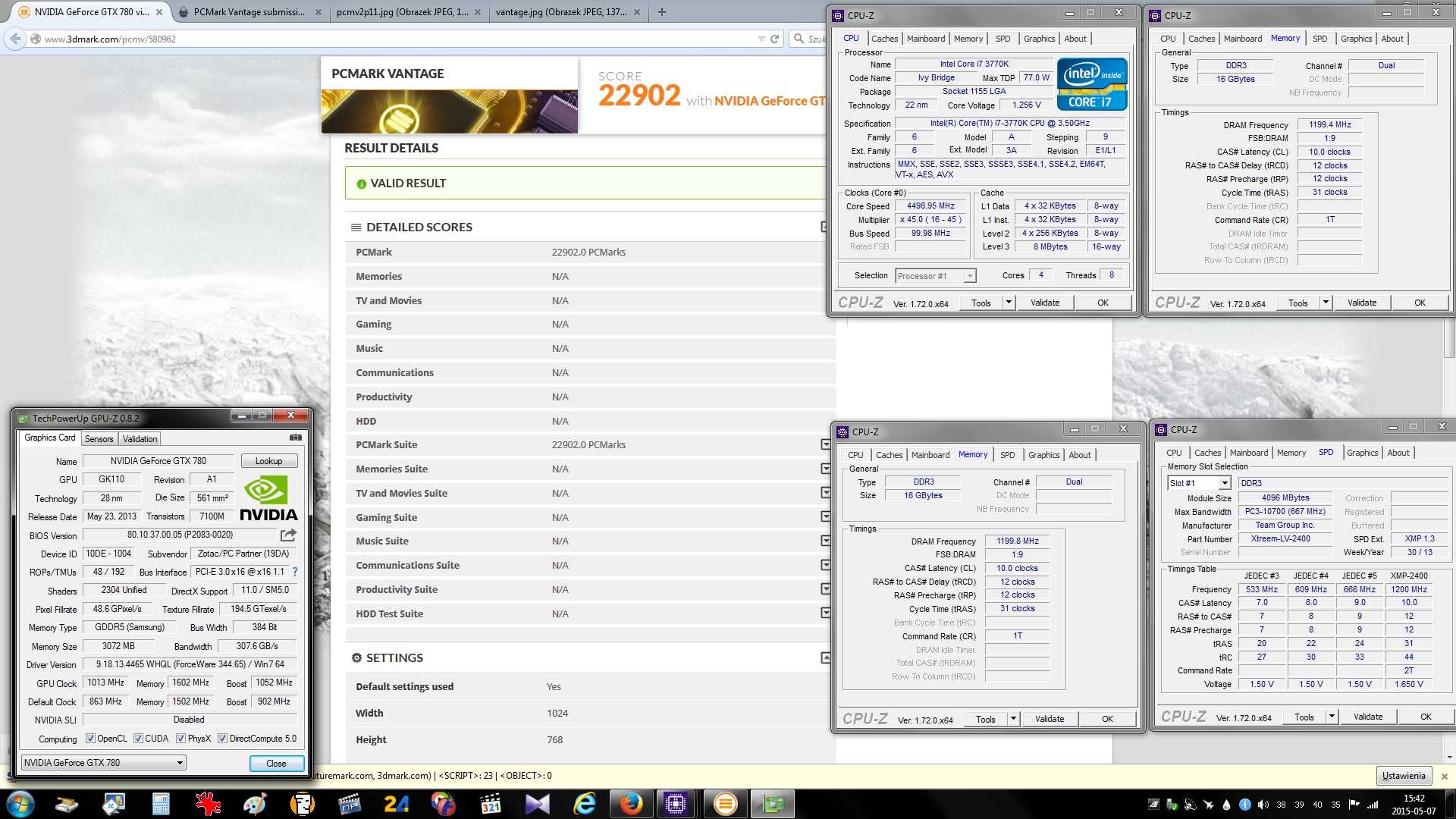Open the Windows Start menu
This screenshot has height=819, width=1456.
(x=20, y=804)
